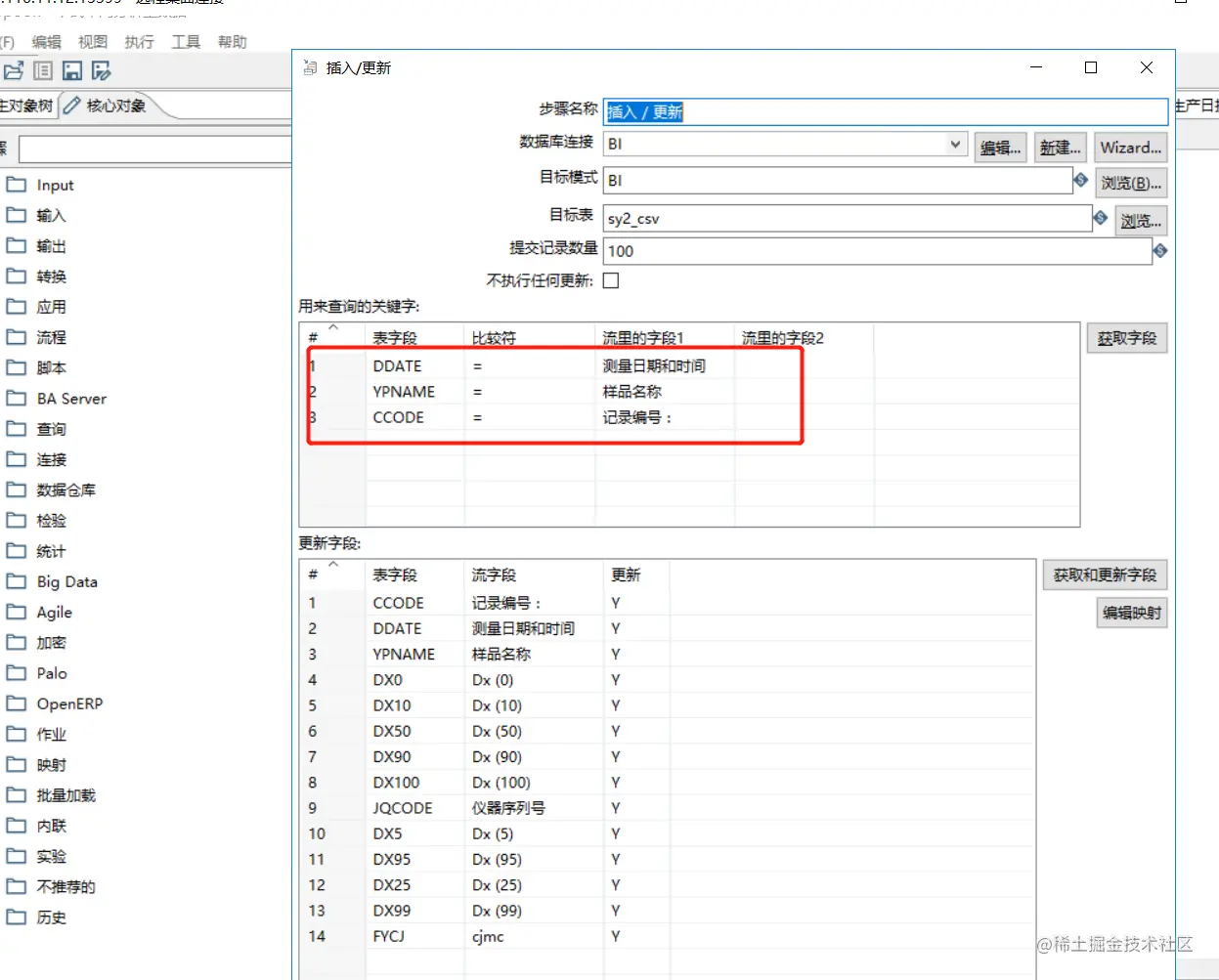
Task: Open the 查询 folder icon
Action: pos(16,429)
